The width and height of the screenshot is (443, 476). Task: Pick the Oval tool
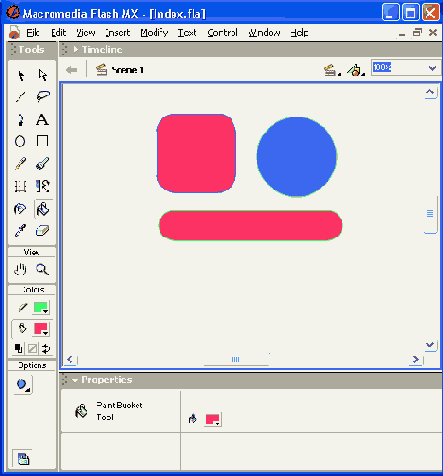(20, 141)
